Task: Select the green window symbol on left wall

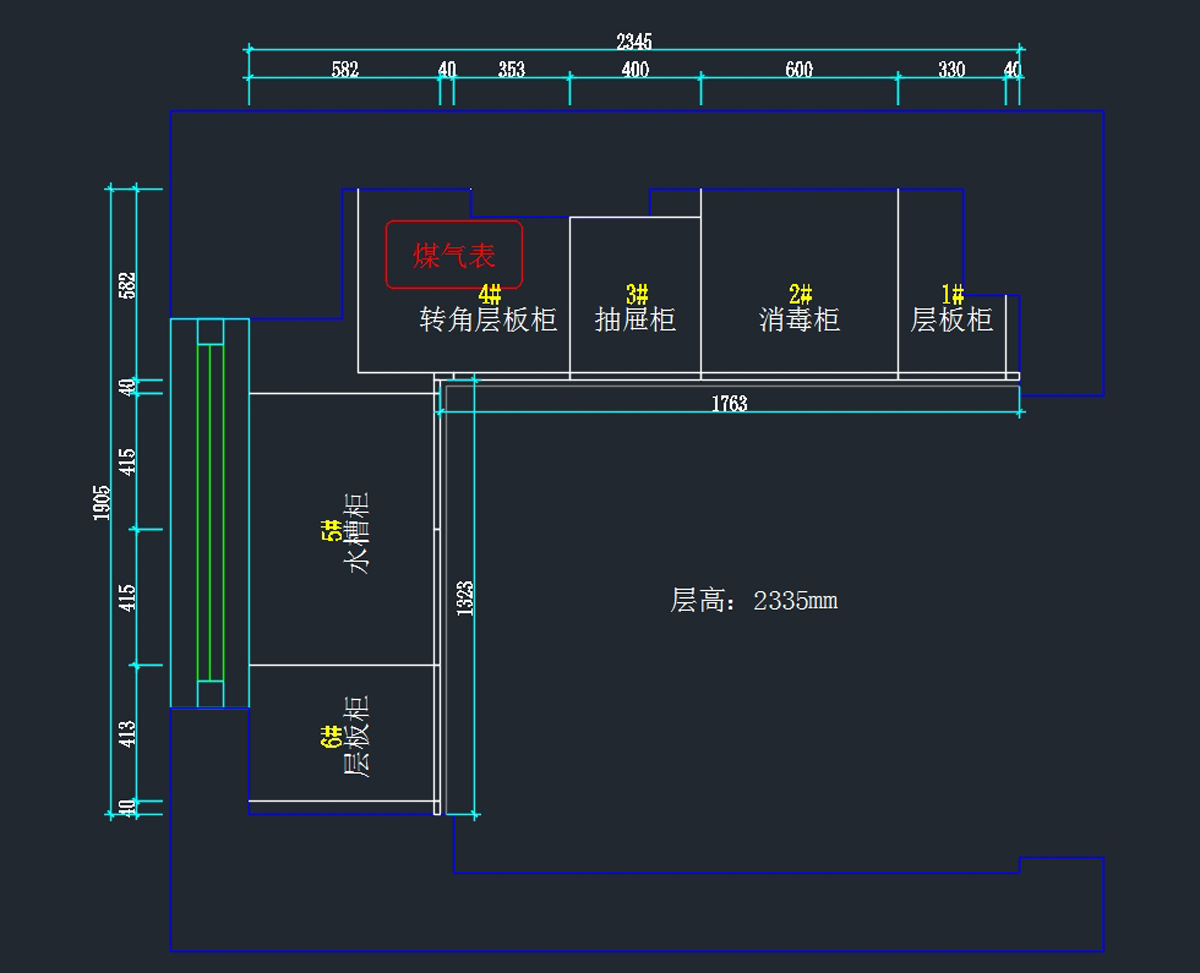Action: (210, 512)
